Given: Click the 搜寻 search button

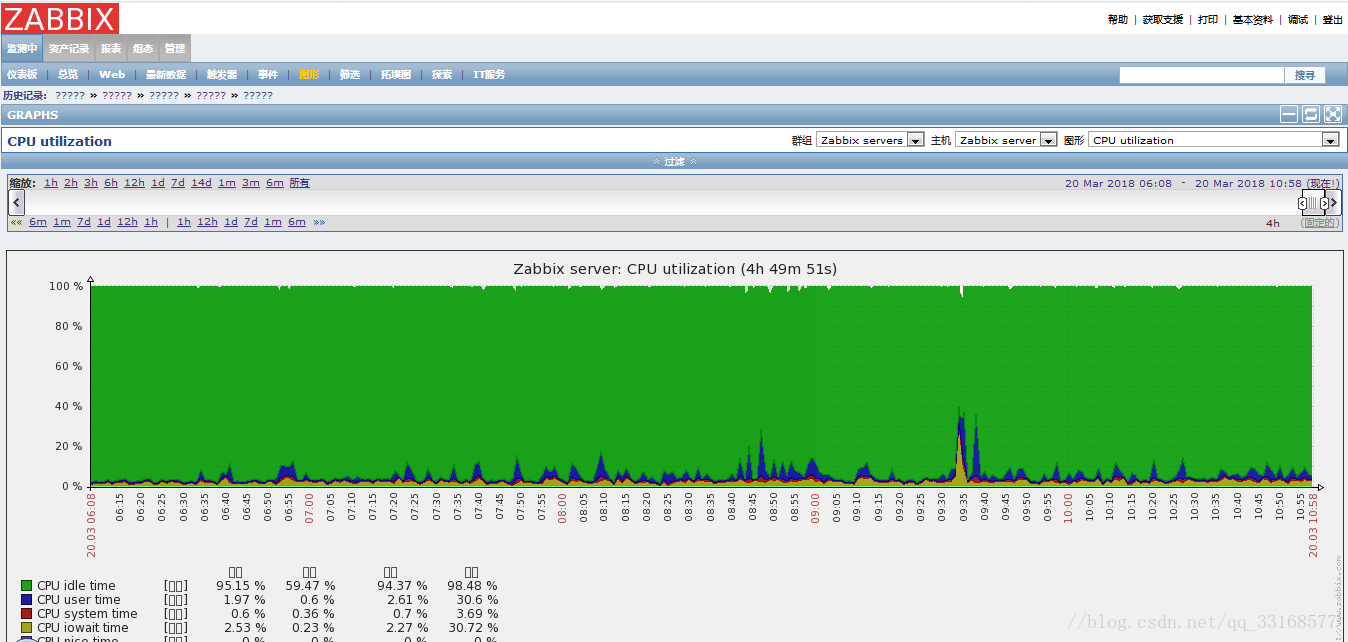Looking at the screenshot, I should pyautogui.click(x=1305, y=75).
